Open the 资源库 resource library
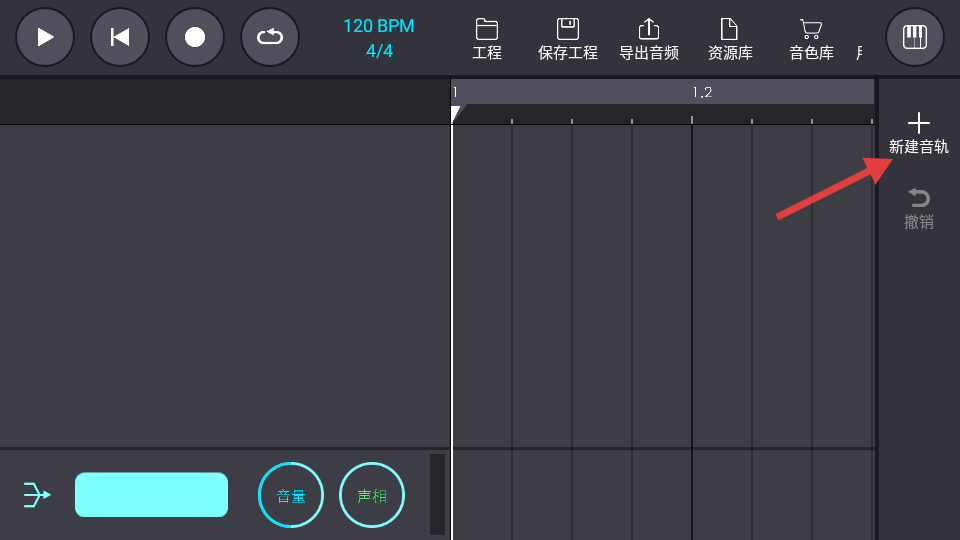Image resolution: width=960 pixels, height=540 pixels. click(x=730, y=40)
